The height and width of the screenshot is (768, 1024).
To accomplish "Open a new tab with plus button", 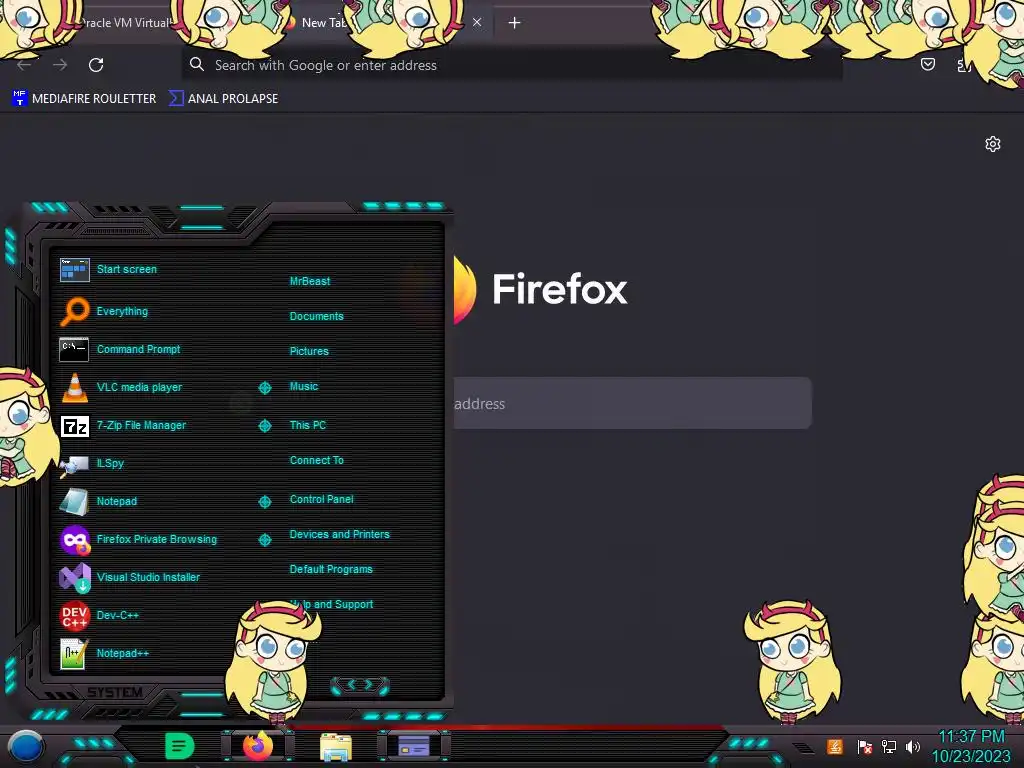I will coord(515,23).
